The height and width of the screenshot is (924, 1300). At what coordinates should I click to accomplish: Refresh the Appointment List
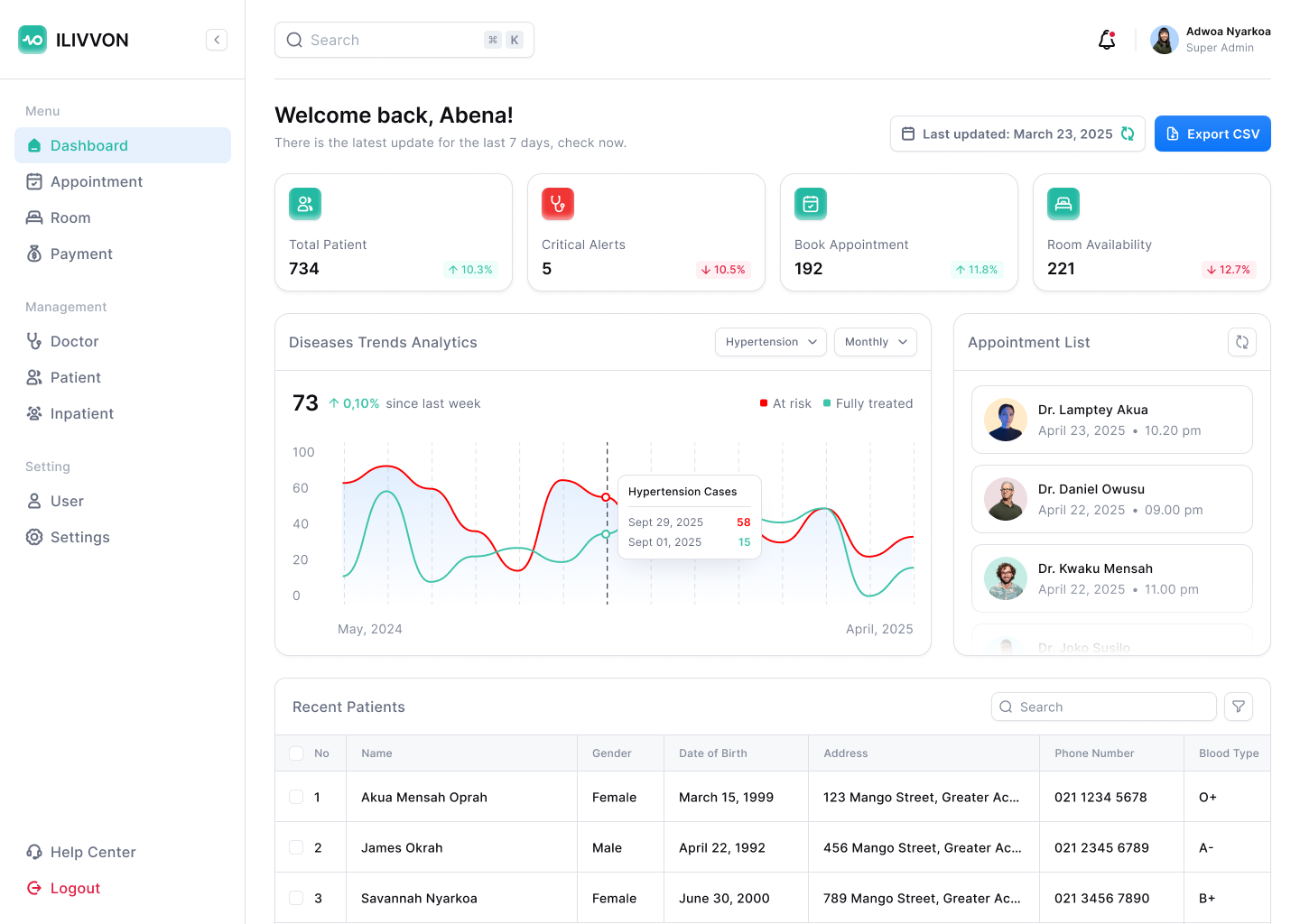(x=1242, y=342)
